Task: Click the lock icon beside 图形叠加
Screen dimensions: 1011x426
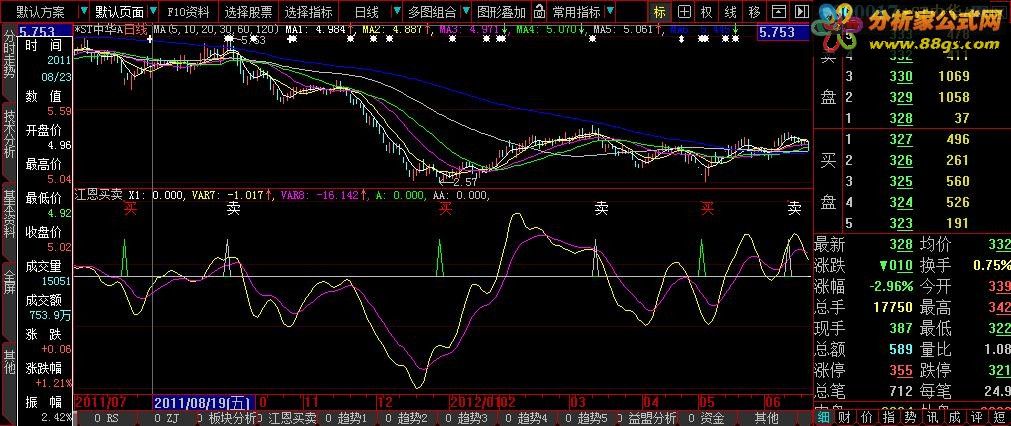Action: pyautogui.click(x=539, y=12)
